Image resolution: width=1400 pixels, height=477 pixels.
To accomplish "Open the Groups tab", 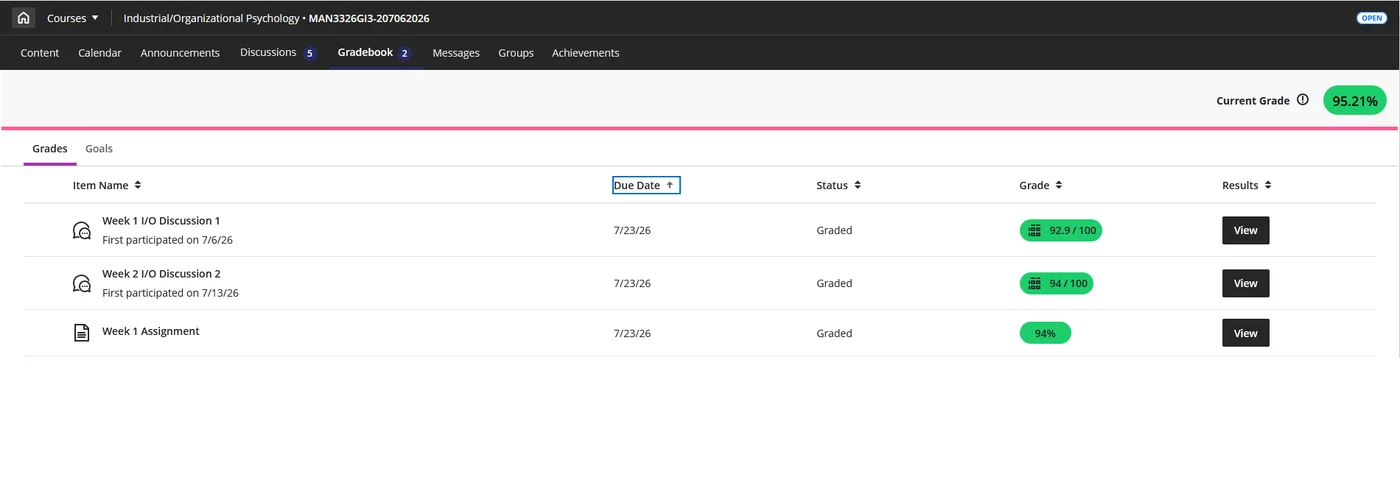I will click(516, 53).
